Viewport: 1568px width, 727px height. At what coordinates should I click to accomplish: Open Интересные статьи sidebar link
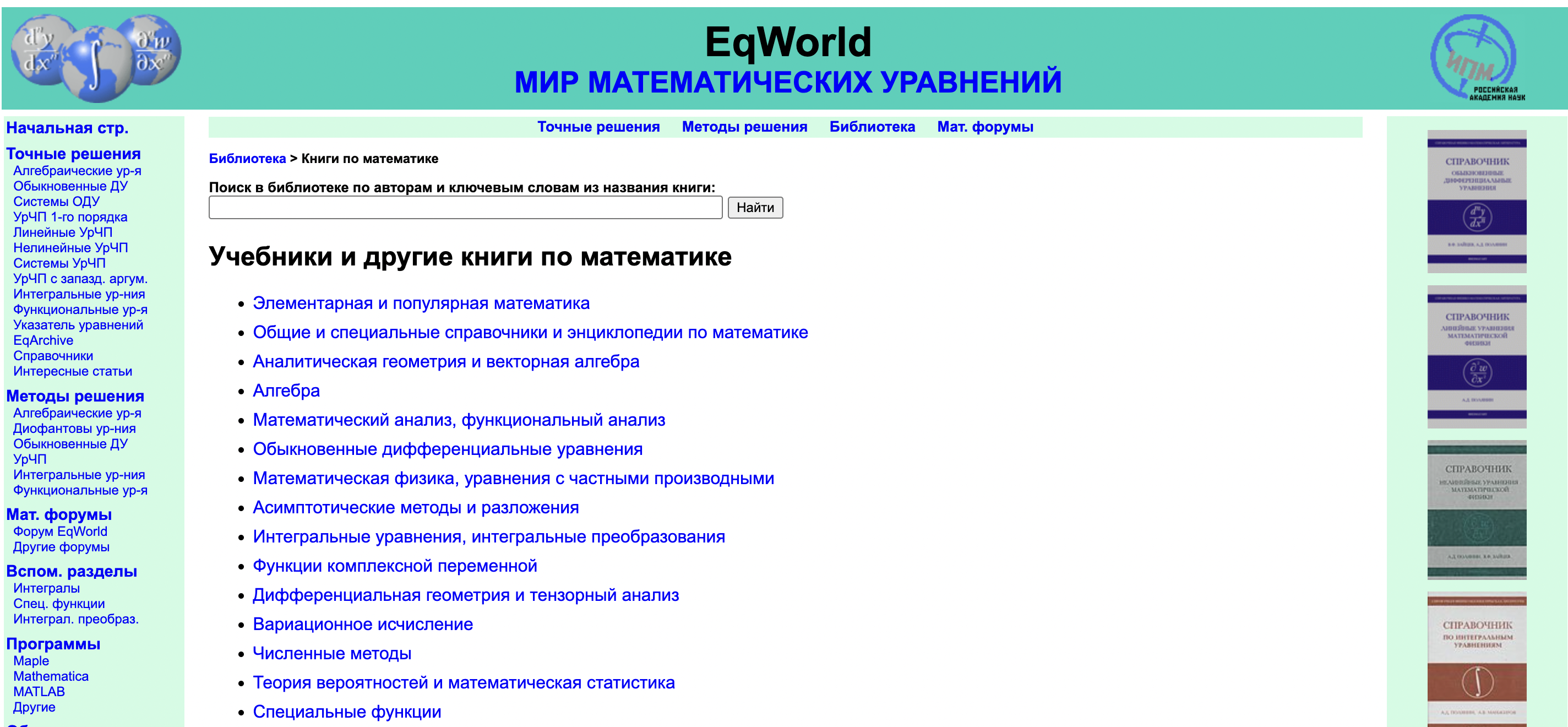73,371
